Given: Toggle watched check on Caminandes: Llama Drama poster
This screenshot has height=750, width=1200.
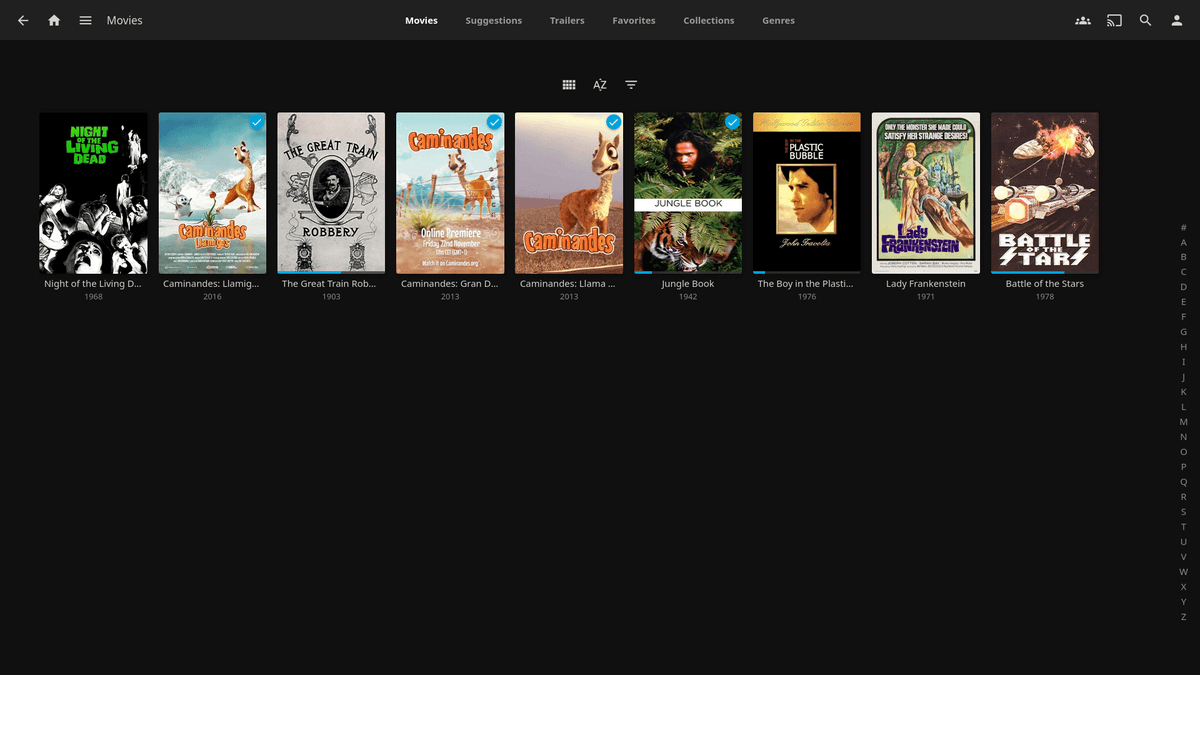Looking at the screenshot, I should (x=613, y=122).
